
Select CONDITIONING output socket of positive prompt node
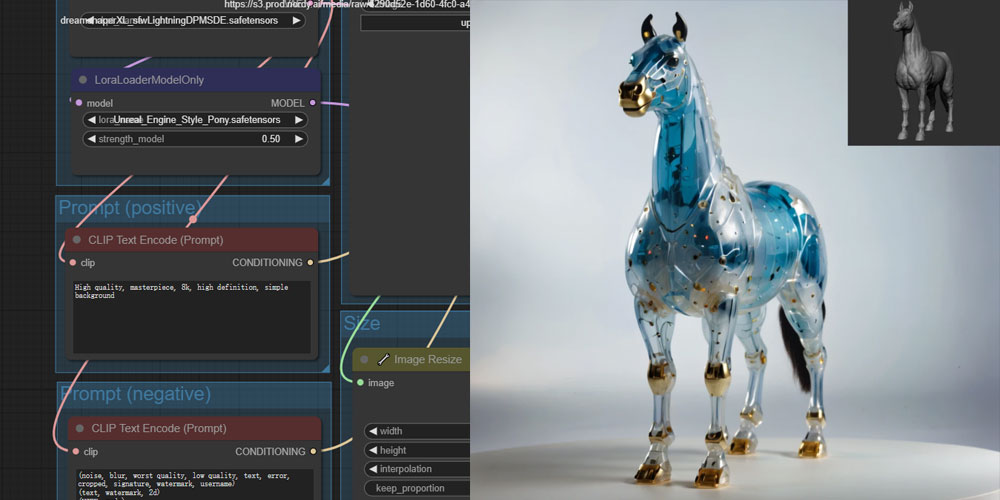click(311, 262)
